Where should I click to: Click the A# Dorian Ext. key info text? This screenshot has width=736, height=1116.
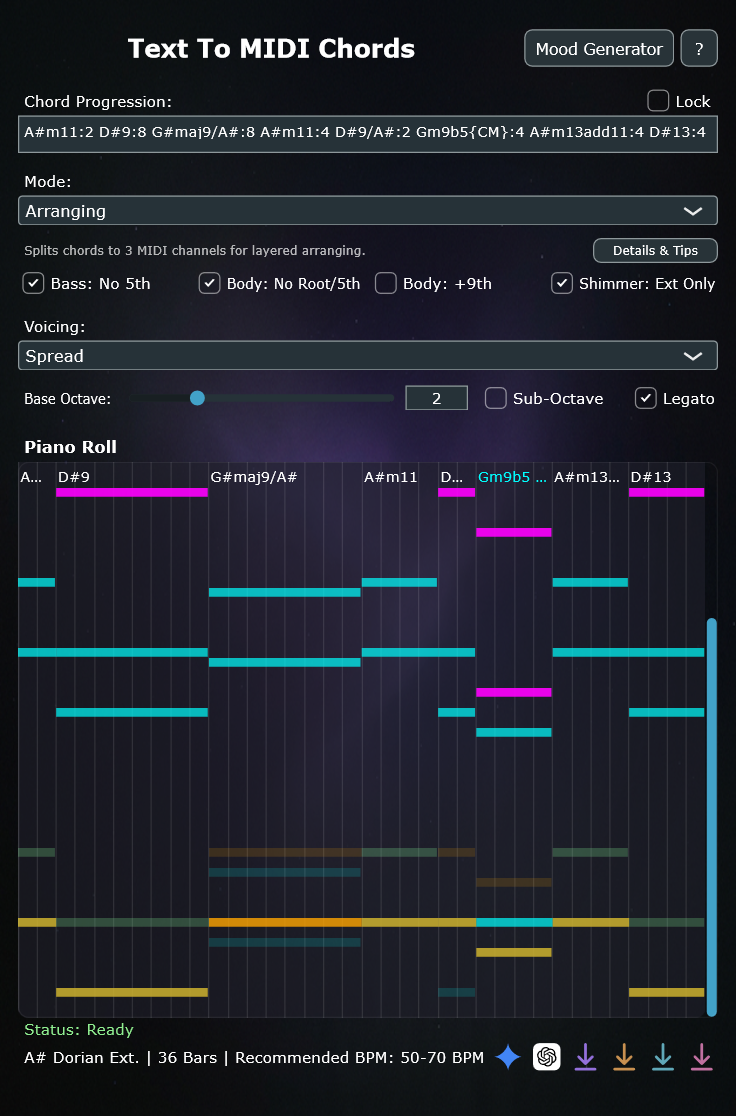[81, 1058]
